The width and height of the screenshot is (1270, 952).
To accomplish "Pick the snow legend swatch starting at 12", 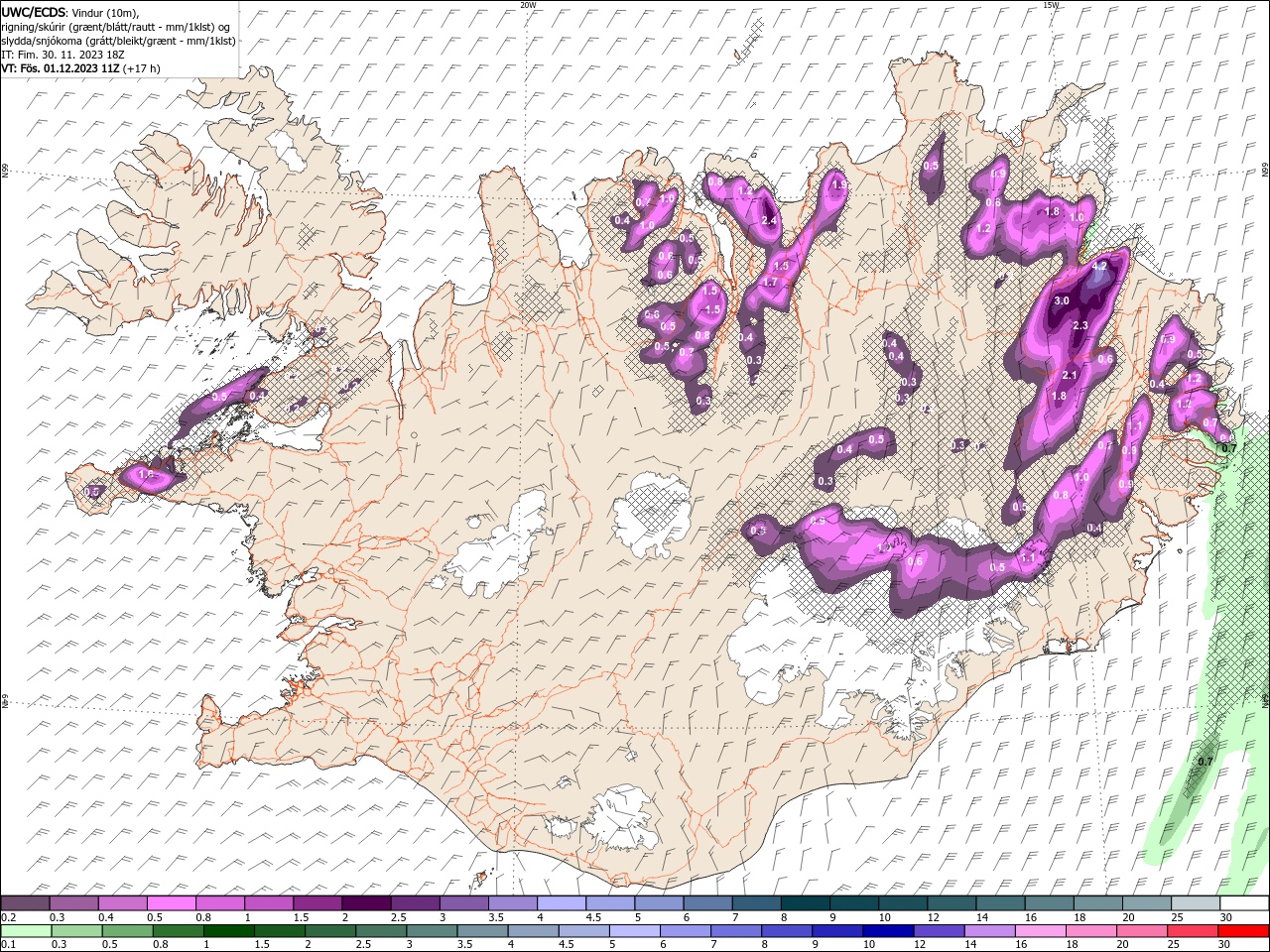I will pyautogui.click(x=951, y=903).
